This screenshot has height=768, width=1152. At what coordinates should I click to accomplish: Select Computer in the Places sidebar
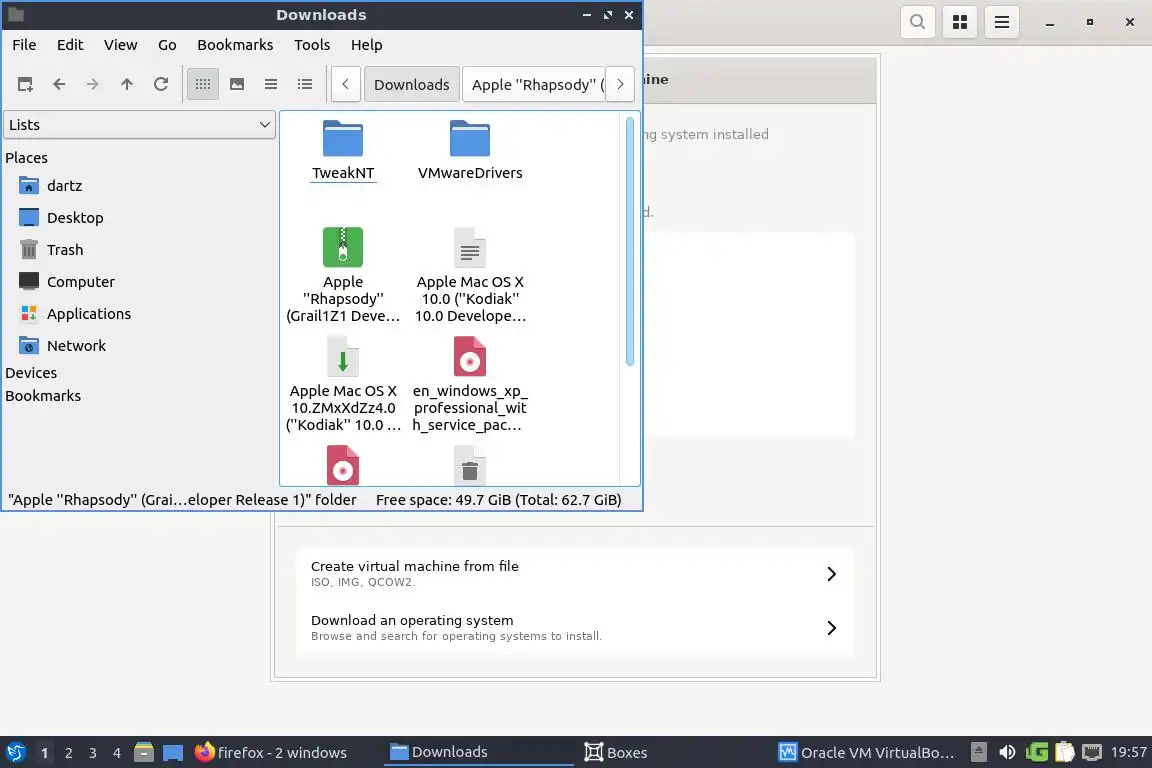tap(81, 281)
